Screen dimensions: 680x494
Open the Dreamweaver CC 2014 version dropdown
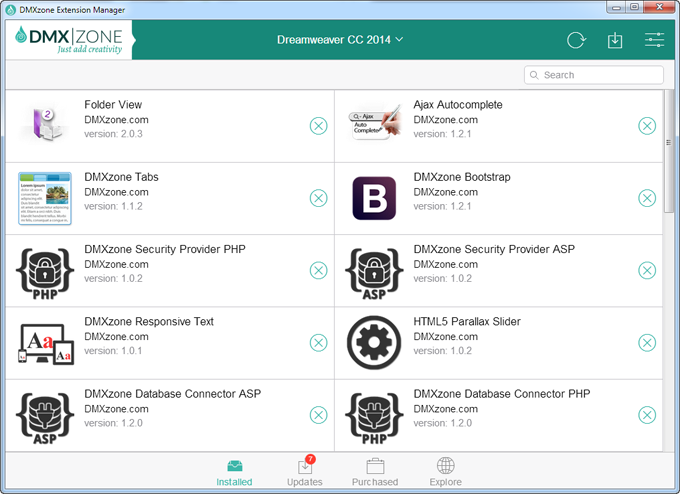coord(340,40)
